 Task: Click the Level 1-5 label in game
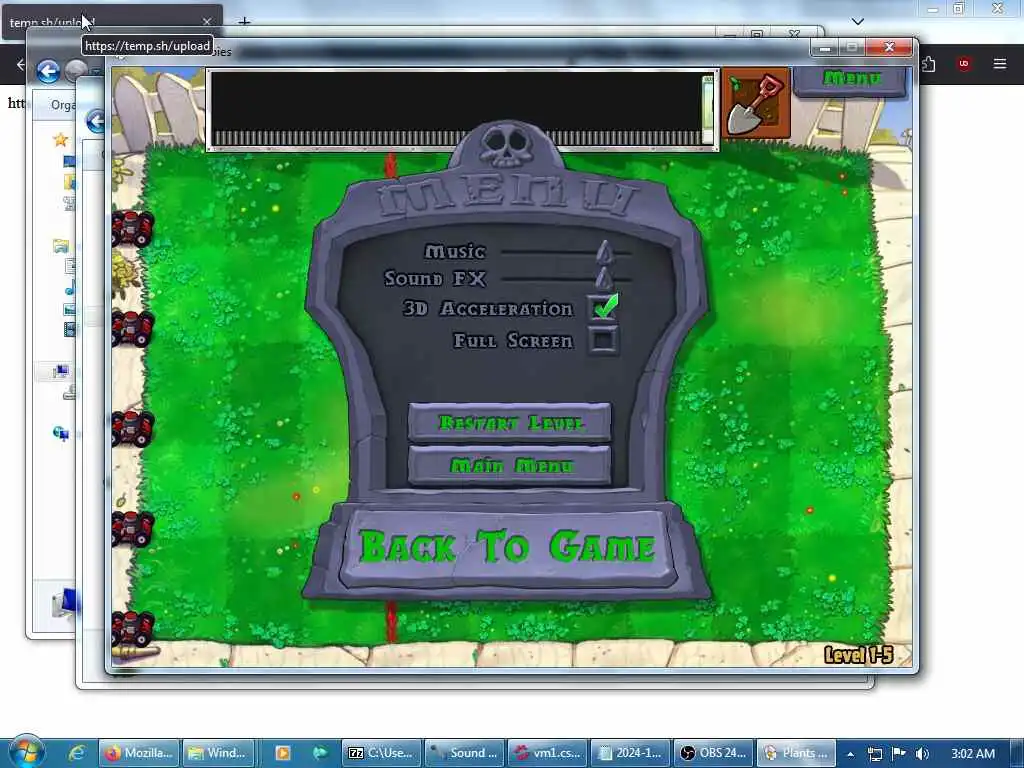[857, 655]
